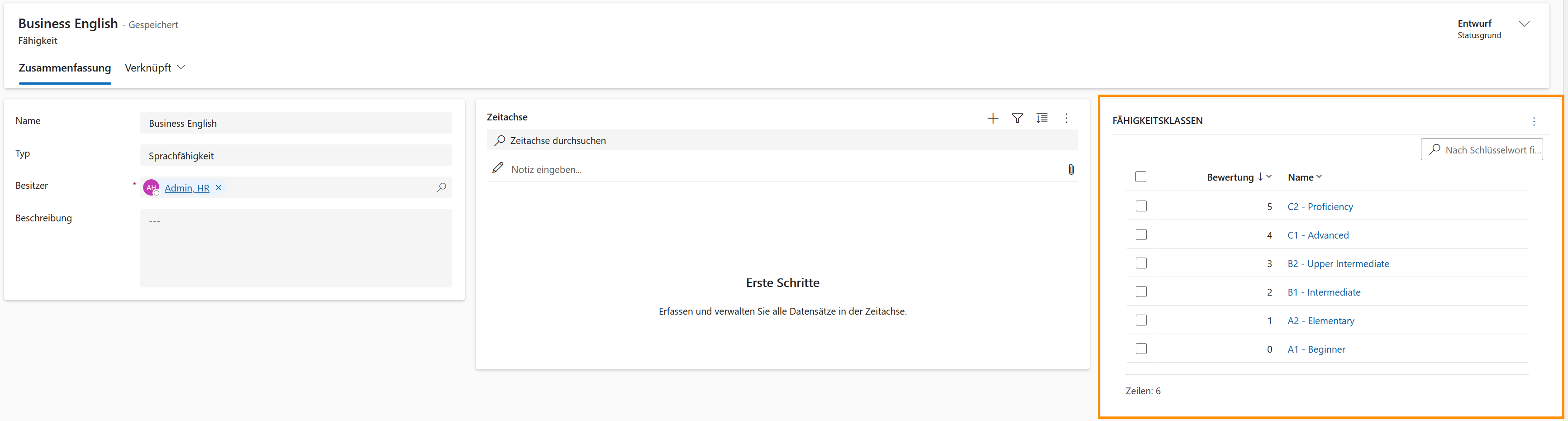Expand the header Statusgrund chevron
The width and height of the screenshot is (1568, 421).
click(1524, 24)
